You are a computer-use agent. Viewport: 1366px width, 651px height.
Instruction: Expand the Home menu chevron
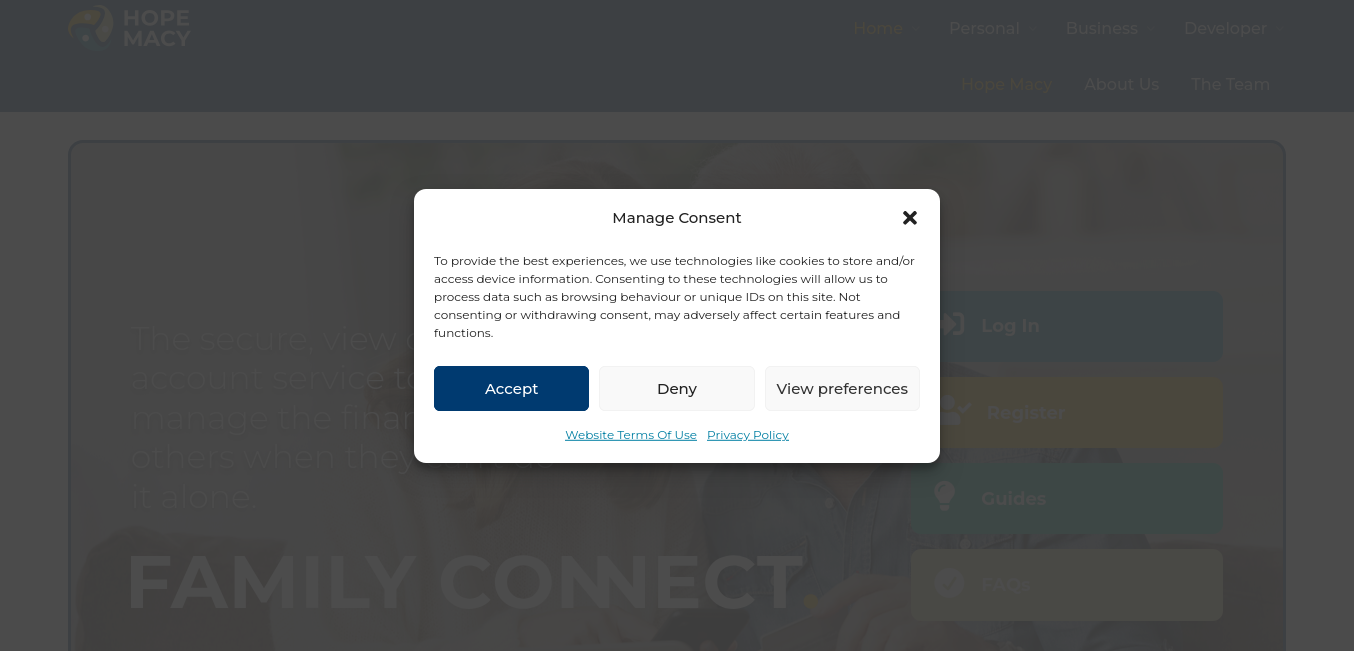tap(917, 29)
